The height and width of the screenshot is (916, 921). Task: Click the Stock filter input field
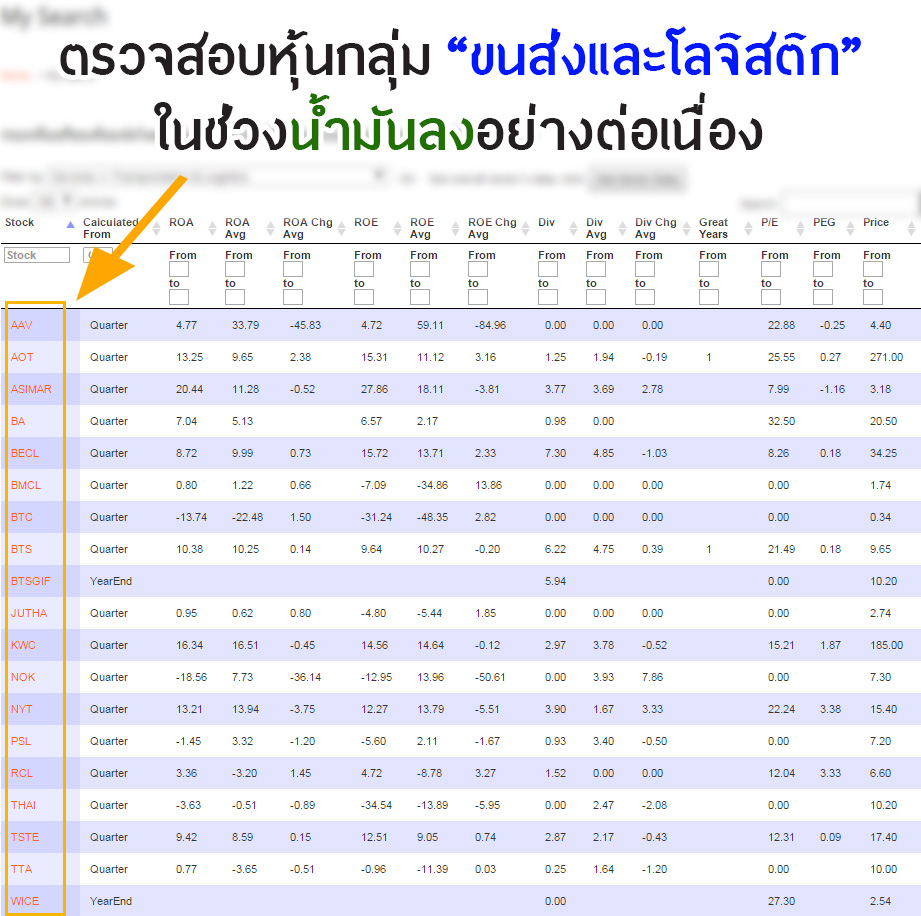click(x=37, y=255)
